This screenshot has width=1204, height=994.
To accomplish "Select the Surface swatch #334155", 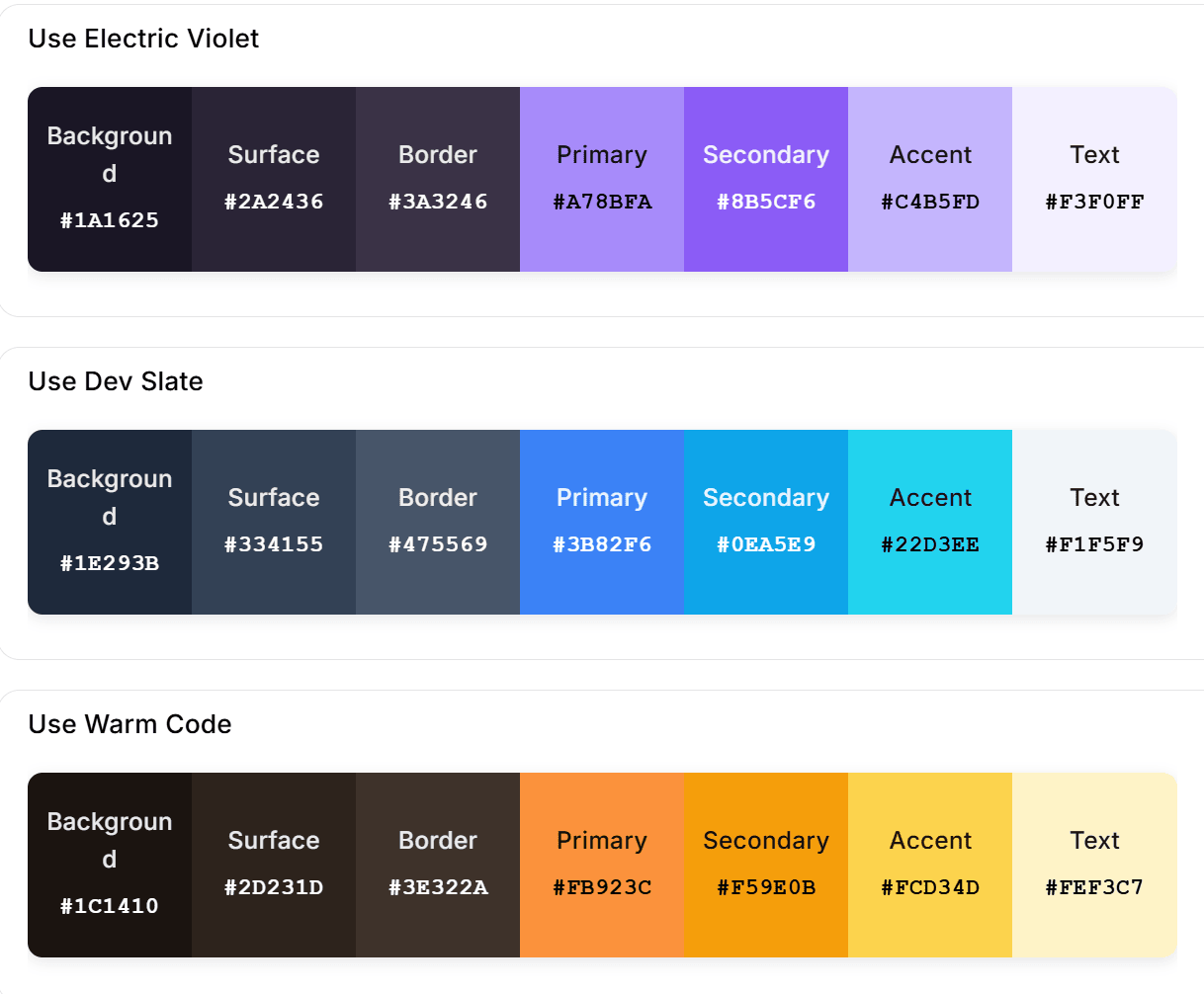I will 274,521.
